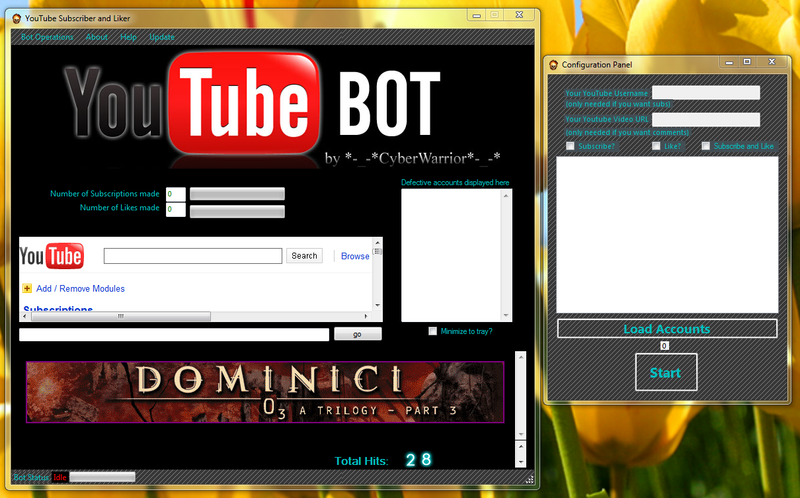800x498 pixels.
Task: Click down arrow of defective accounts list scrollbar
Action: [x=506, y=315]
